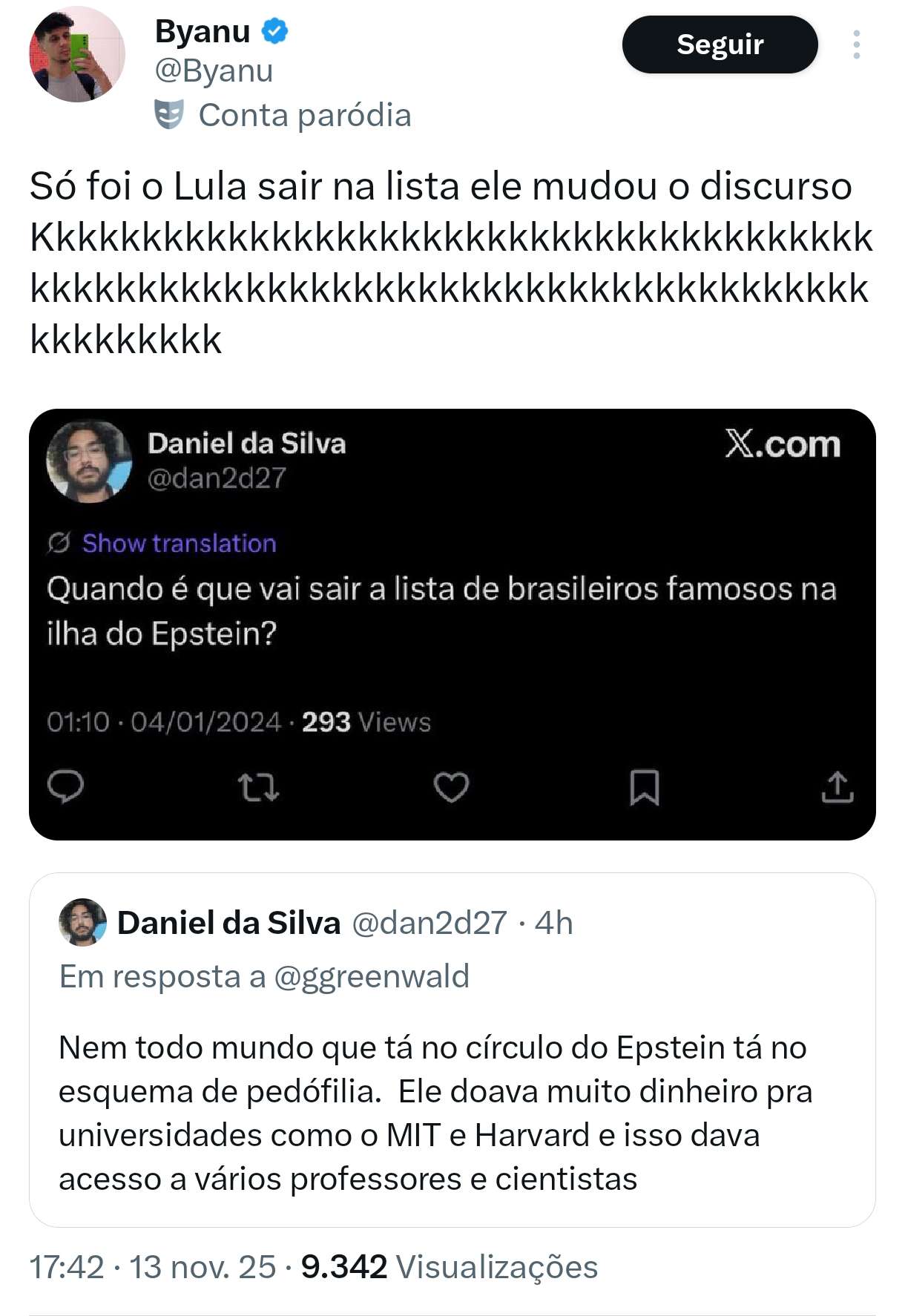Click the share upload icon

tap(837, 787)
